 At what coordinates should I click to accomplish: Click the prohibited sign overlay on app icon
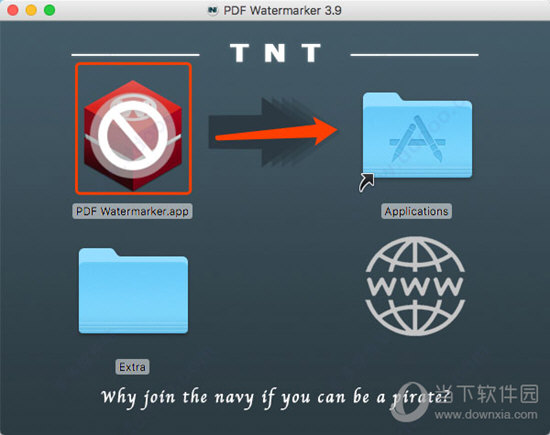click(x=133, y=136)
